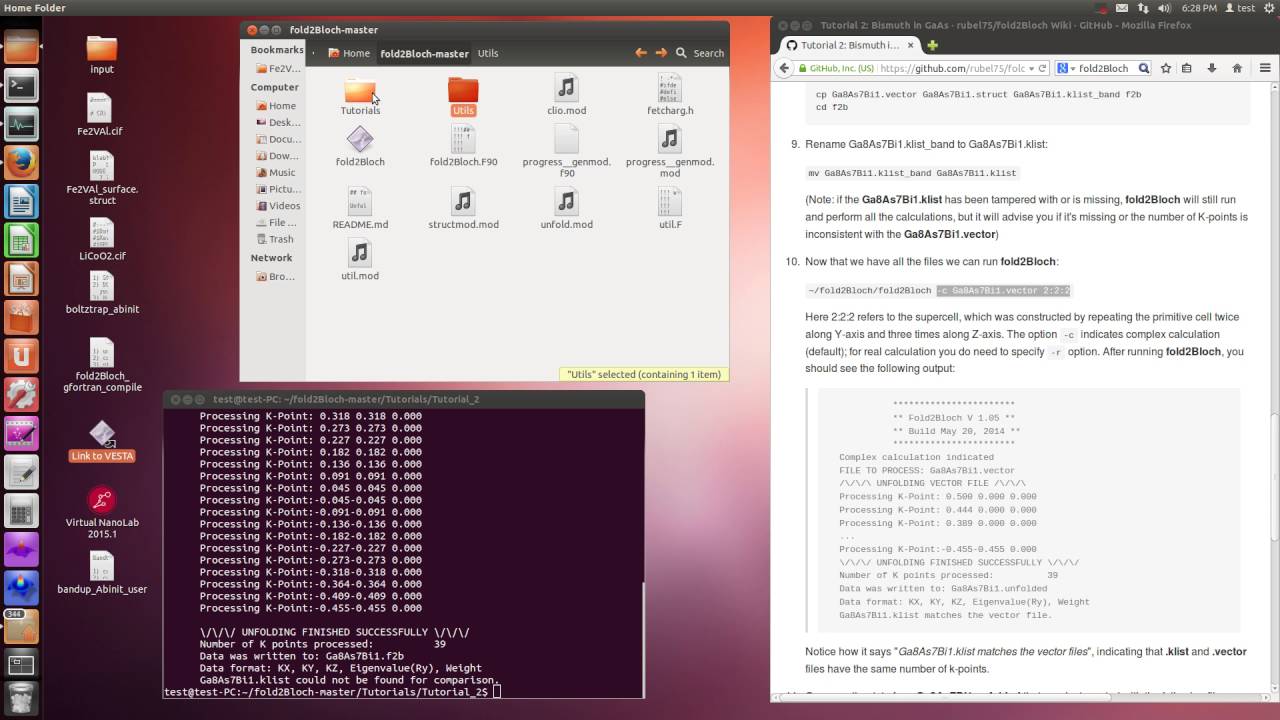Open the sound volume indicator
The height and width of the screenshot is (720, 1280).
pos(1163,8)
